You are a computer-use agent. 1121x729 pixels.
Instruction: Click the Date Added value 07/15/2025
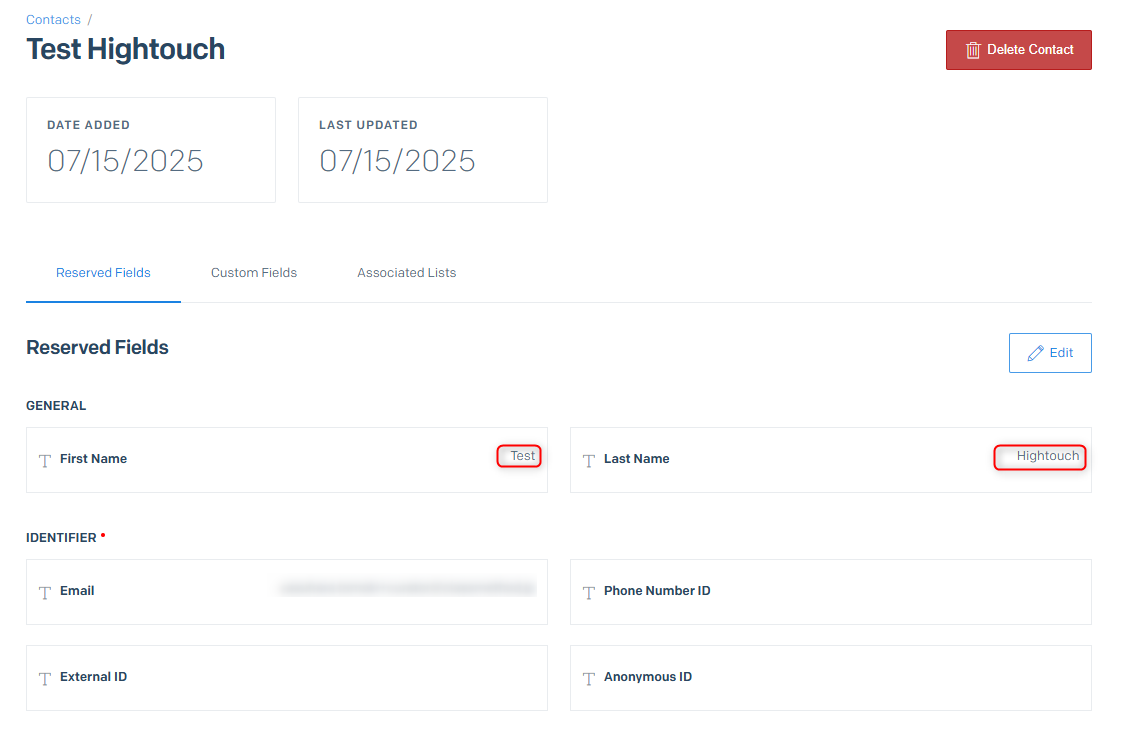(x=125, y=161)
